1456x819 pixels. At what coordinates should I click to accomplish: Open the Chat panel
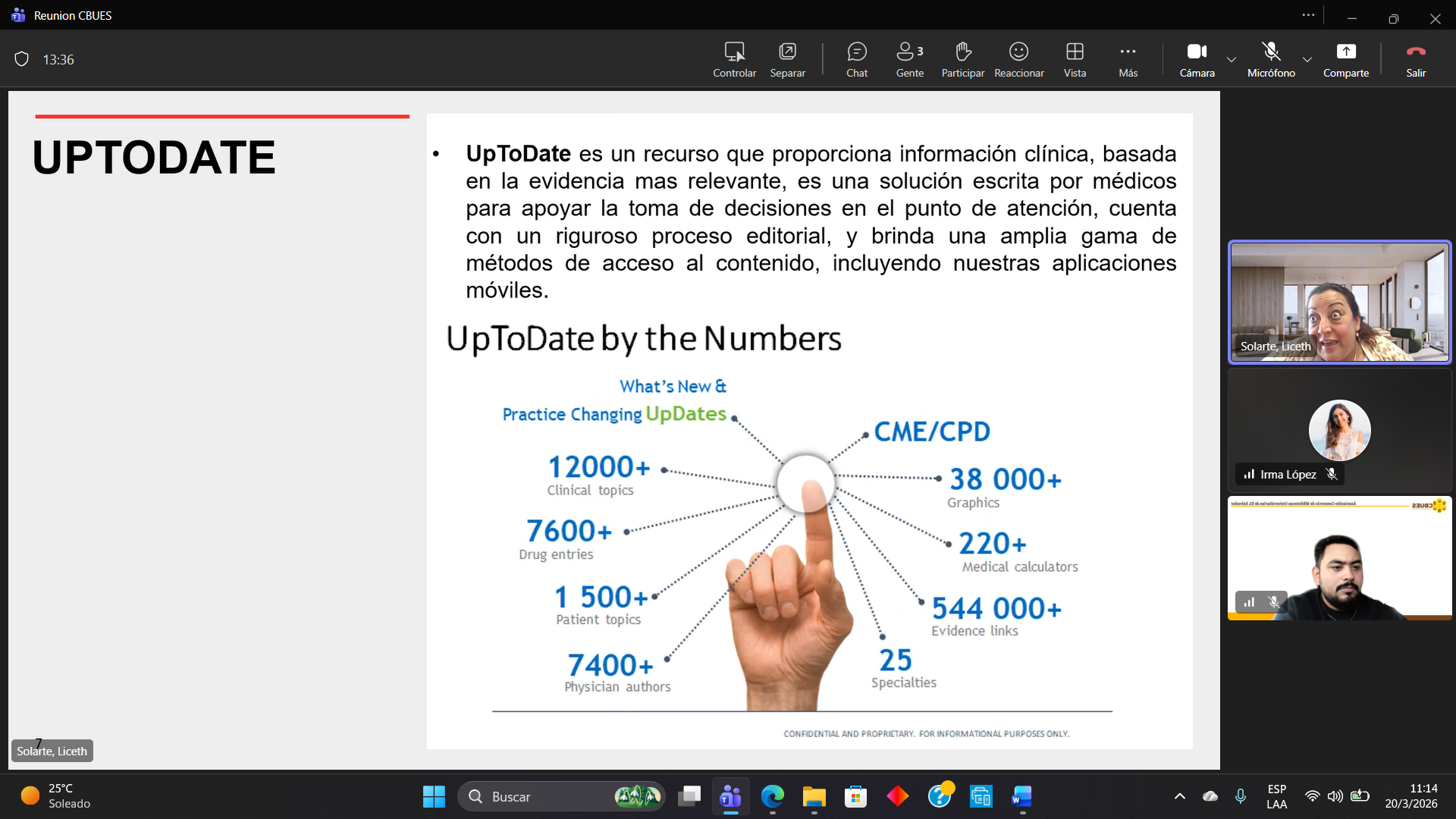(857, 59)
